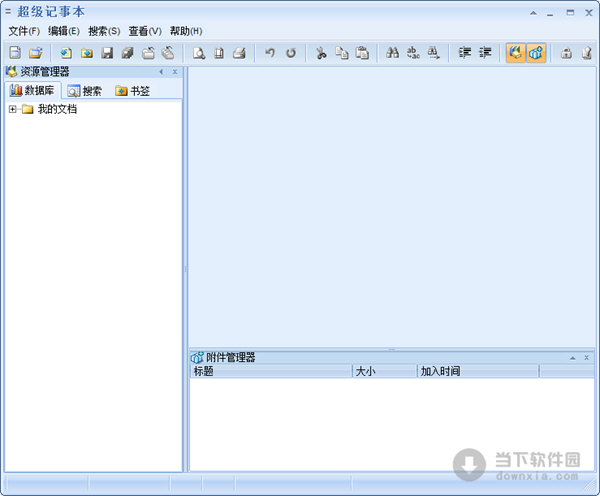
Task: Click the Replace abc icon
Action: pyautogui.click(x=413, y=52)
